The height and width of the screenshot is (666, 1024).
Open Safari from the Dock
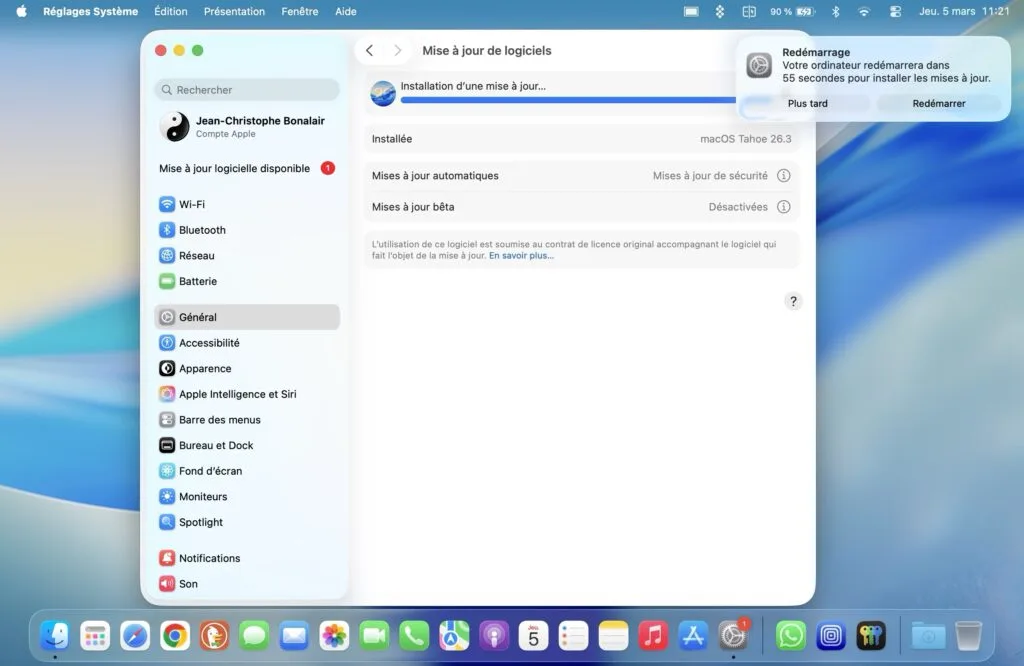135,635
